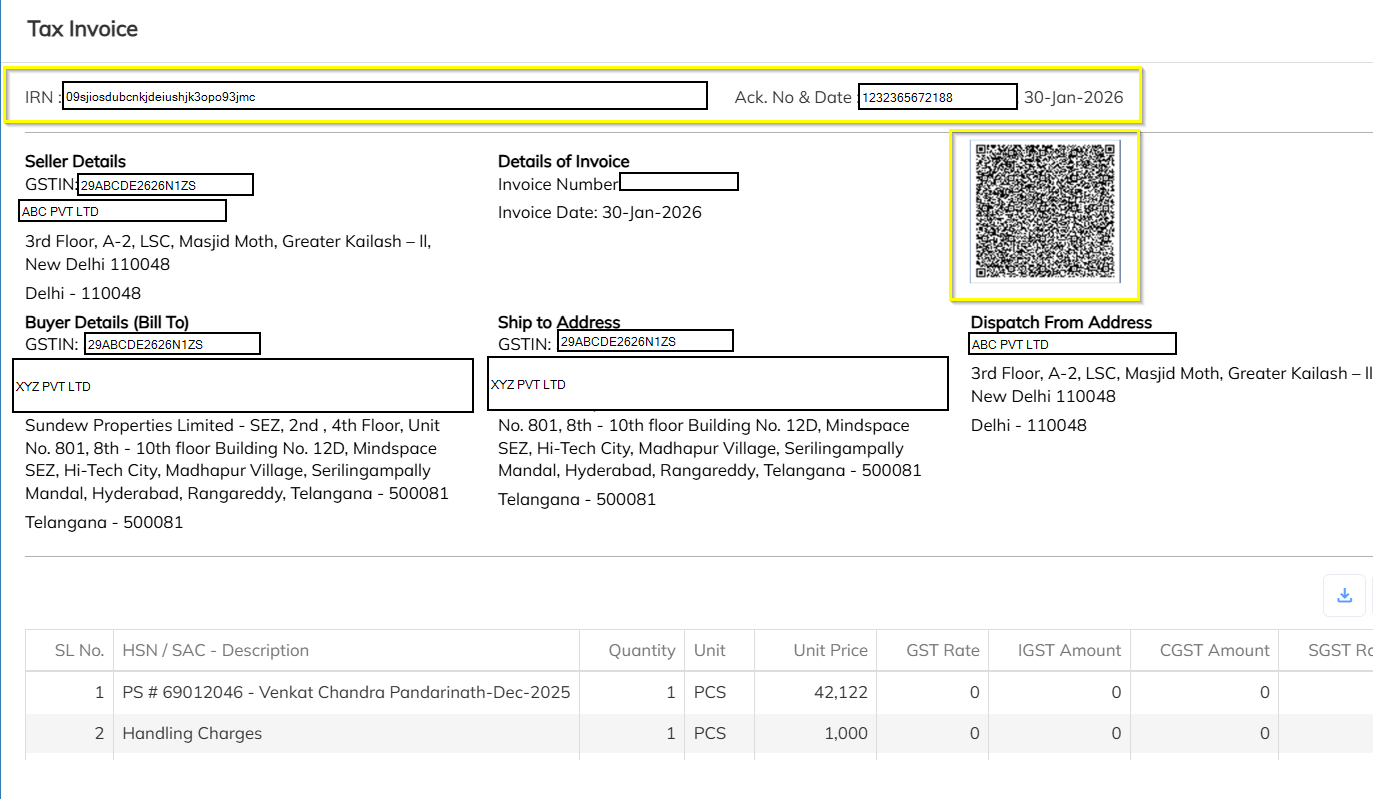
Task: Click the IRN value field
Action: [x=385, y=96]
